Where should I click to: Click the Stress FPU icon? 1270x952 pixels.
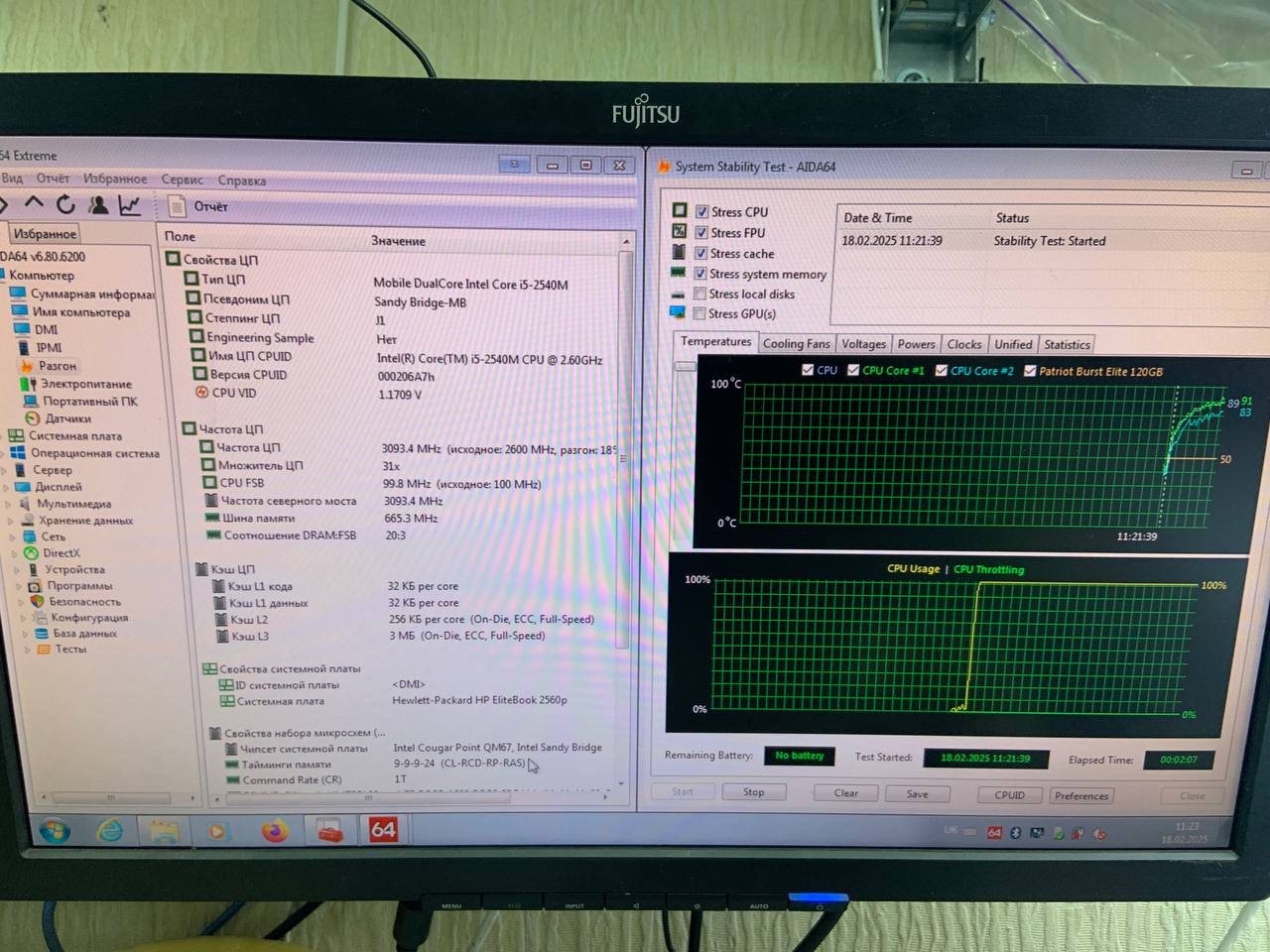[x=680, y=231]
